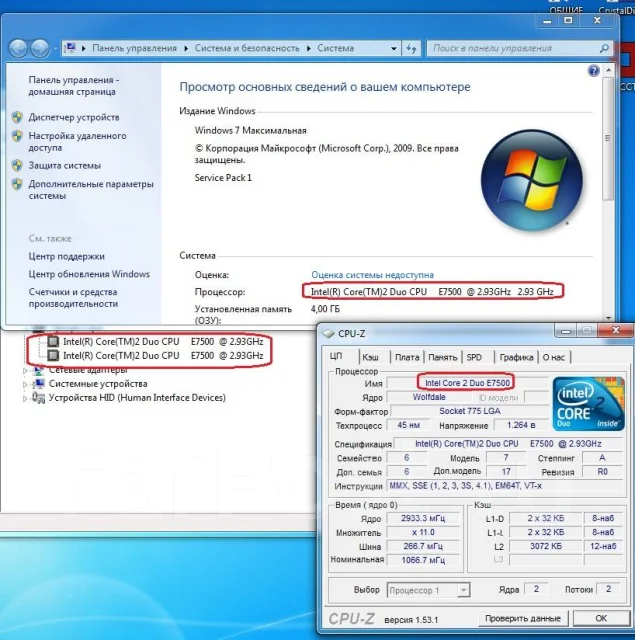Click the System window vertical scrollbar thumb

point(608,138)
